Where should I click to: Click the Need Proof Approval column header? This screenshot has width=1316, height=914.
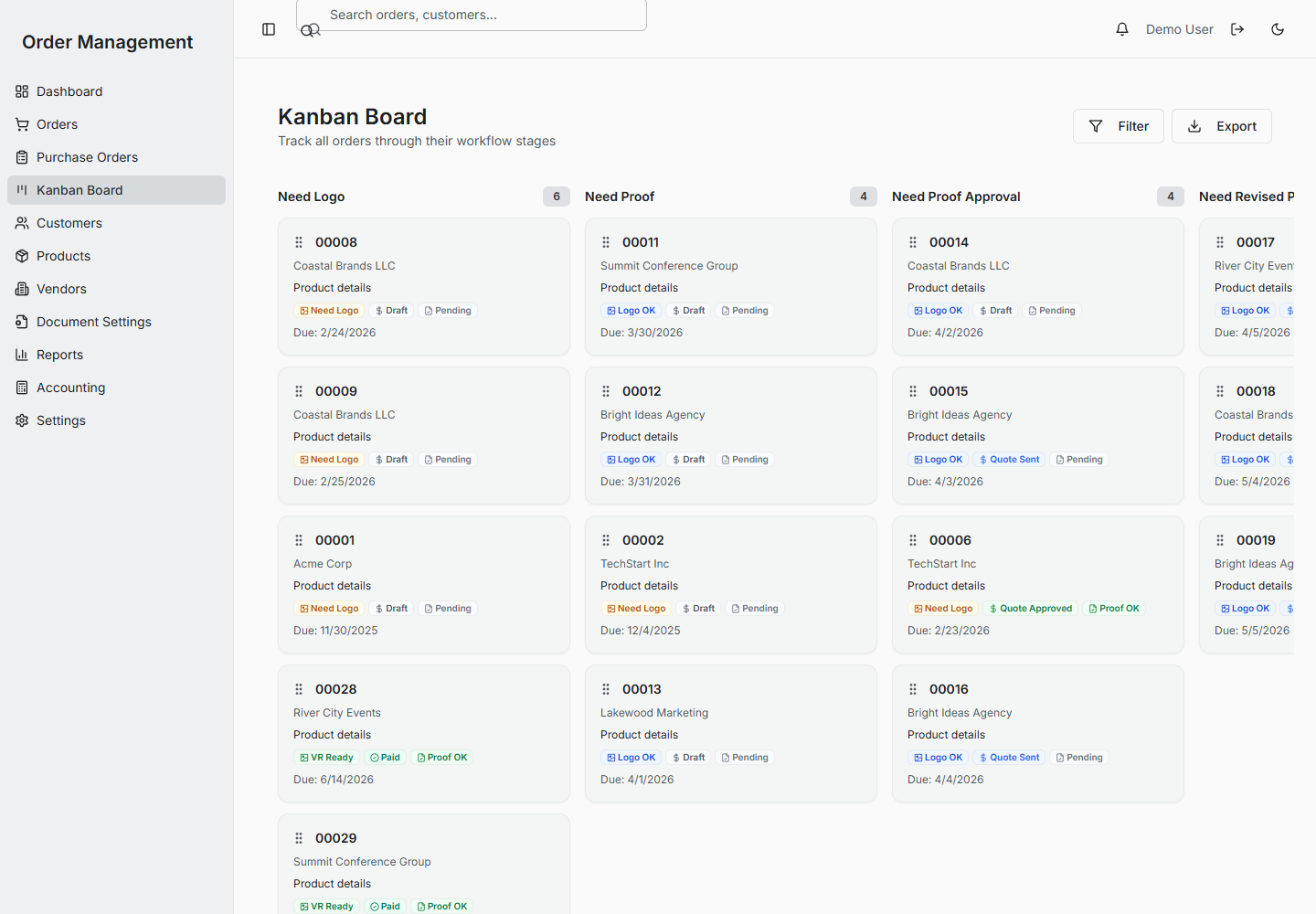(956, 197)
